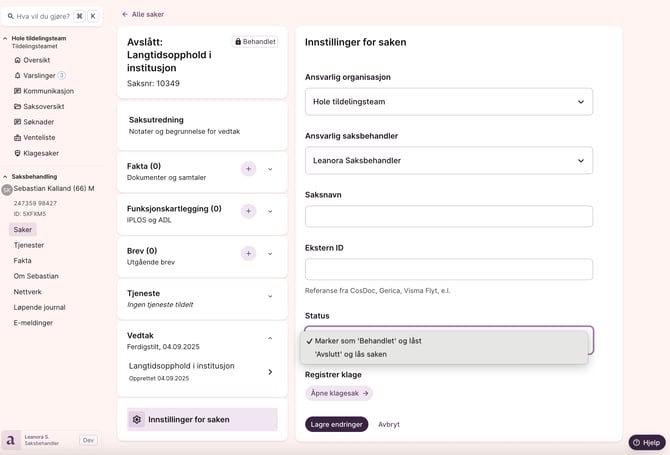The height and width of the screenshot is (455, 670).
Task: Choose 'Avslutt og lås saken' option
Action: (350, 354)
